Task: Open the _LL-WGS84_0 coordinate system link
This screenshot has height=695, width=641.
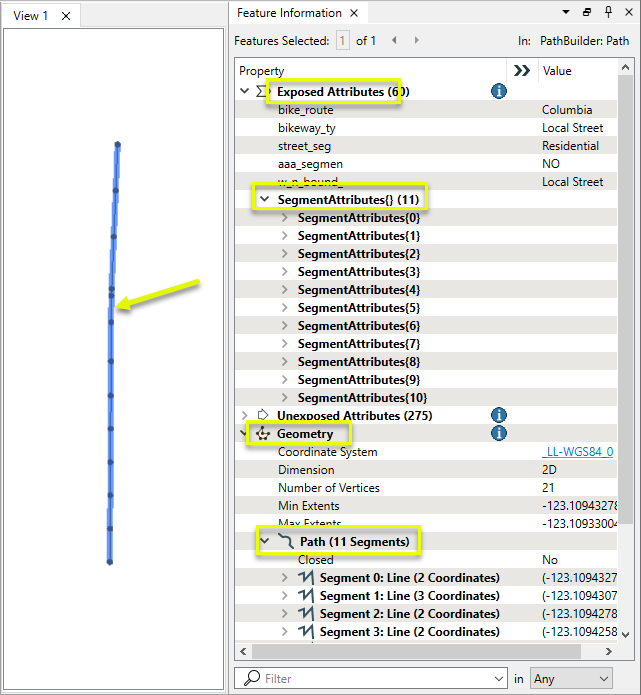Action: point(577,452)
